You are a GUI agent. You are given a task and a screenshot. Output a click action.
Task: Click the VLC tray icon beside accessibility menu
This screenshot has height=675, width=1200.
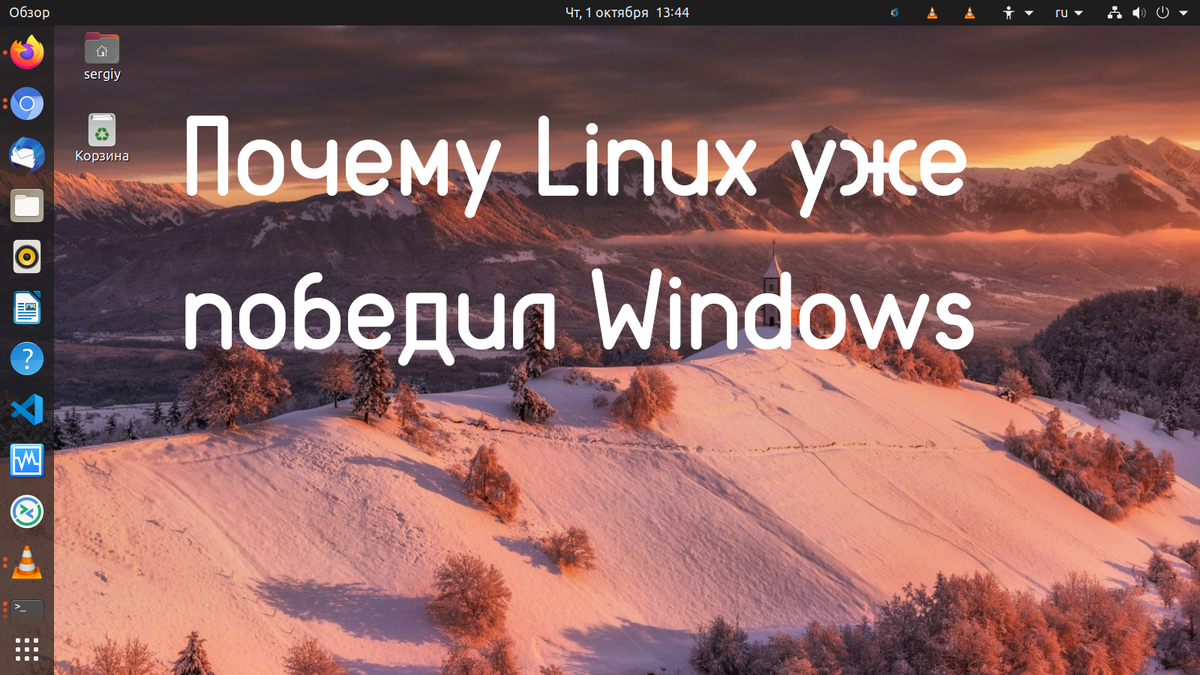pyautogui.click(x=968, y=13)
